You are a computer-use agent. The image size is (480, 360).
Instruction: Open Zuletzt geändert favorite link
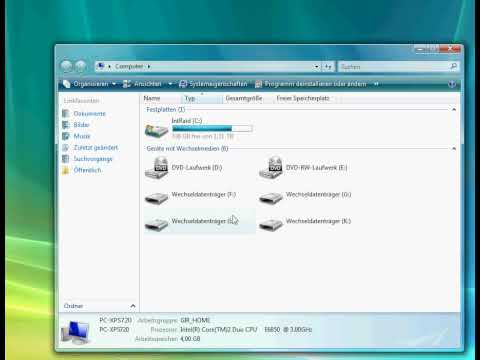pos(96,147)
